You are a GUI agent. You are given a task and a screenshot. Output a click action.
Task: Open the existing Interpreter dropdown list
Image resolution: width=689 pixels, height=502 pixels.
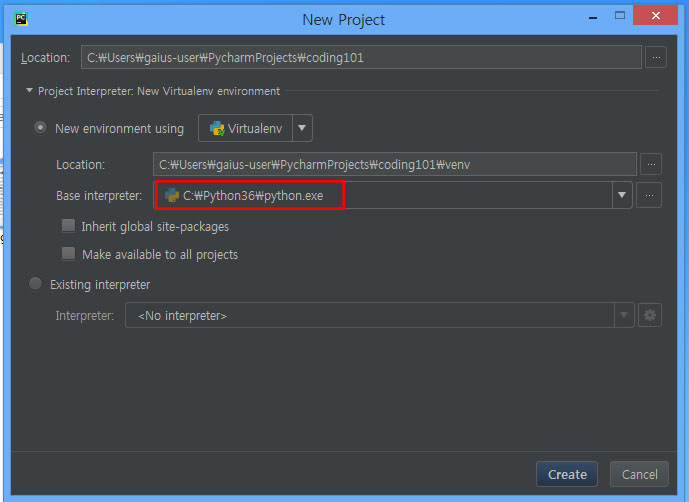(x=624, y=316)
